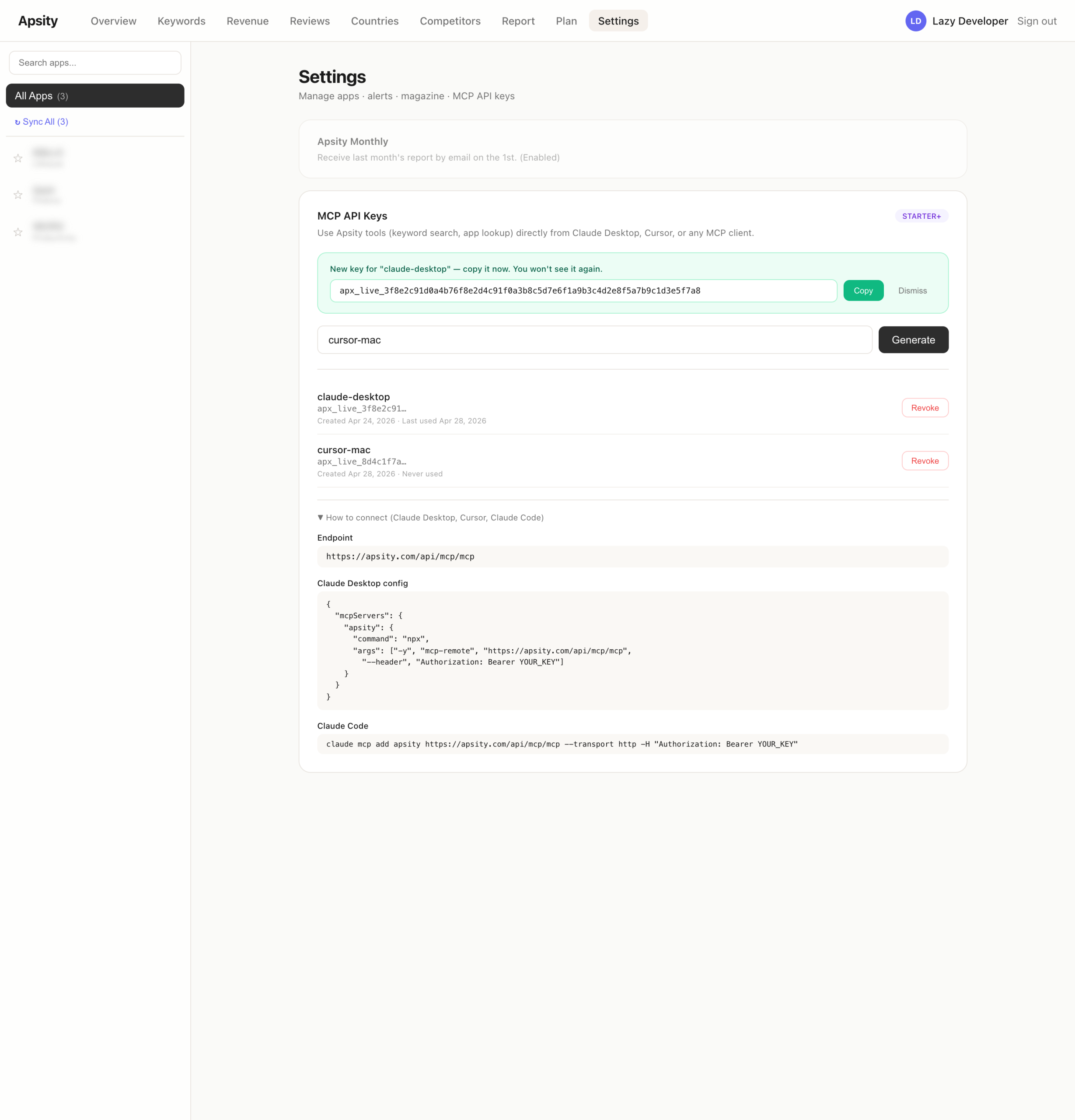
Task: Sign out of the Lazy Developer account
Action: 1037,21
